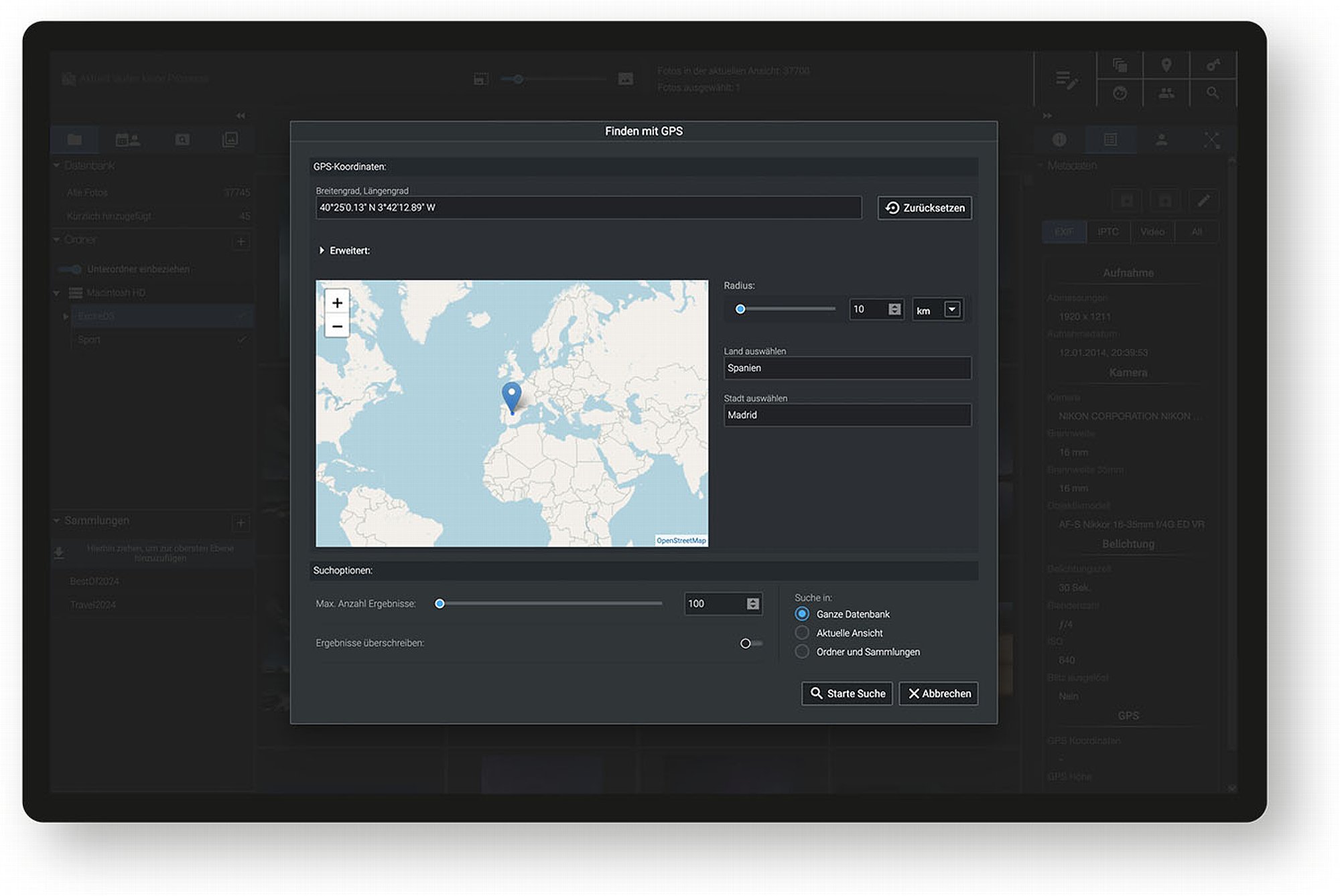Click the Starte Suche button

(x=847, y=693)
